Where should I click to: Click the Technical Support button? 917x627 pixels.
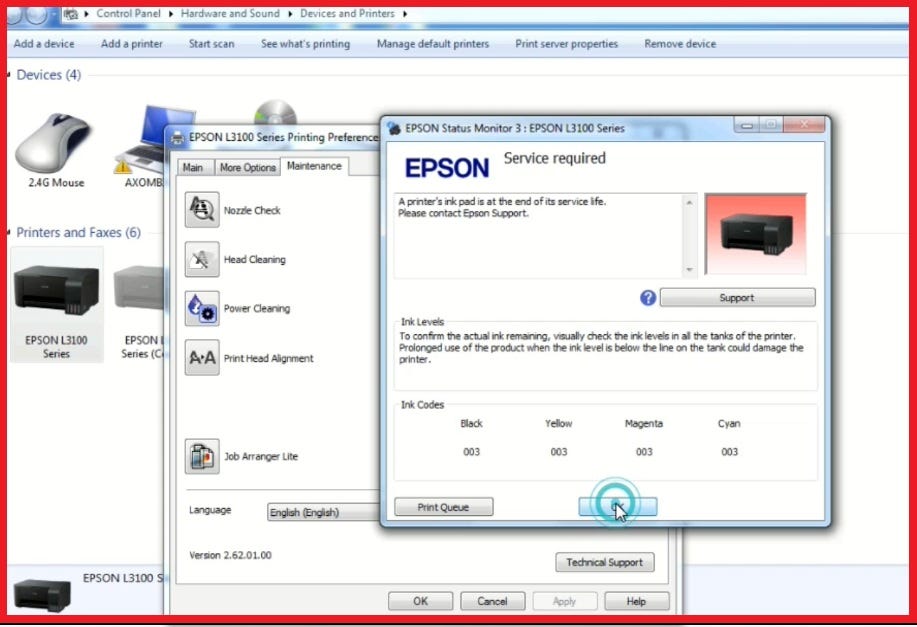[x=605, y=562]
